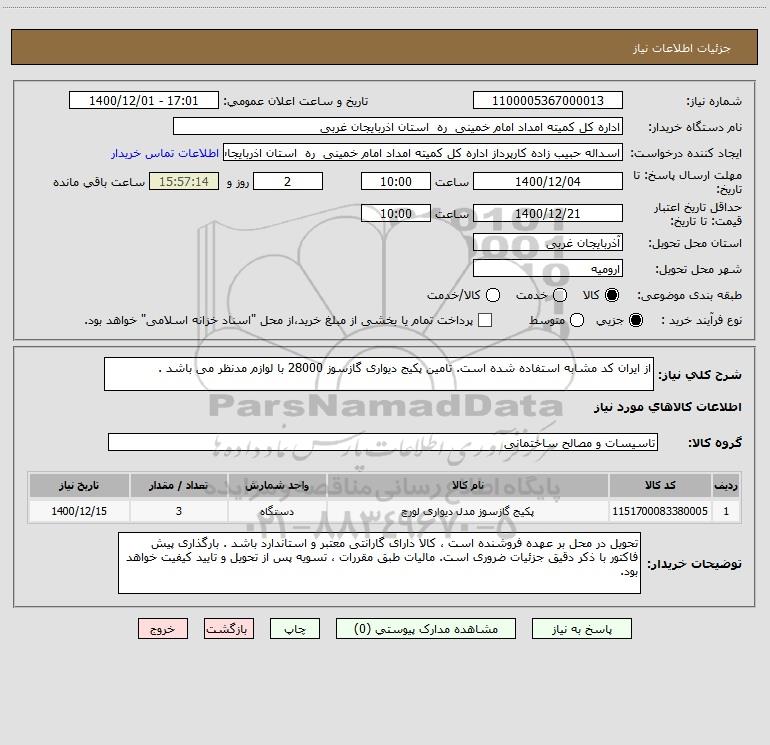This screenshot has width=770, height=745.
Task: Click the شماره نیاز label
Action: click(714, 101)
